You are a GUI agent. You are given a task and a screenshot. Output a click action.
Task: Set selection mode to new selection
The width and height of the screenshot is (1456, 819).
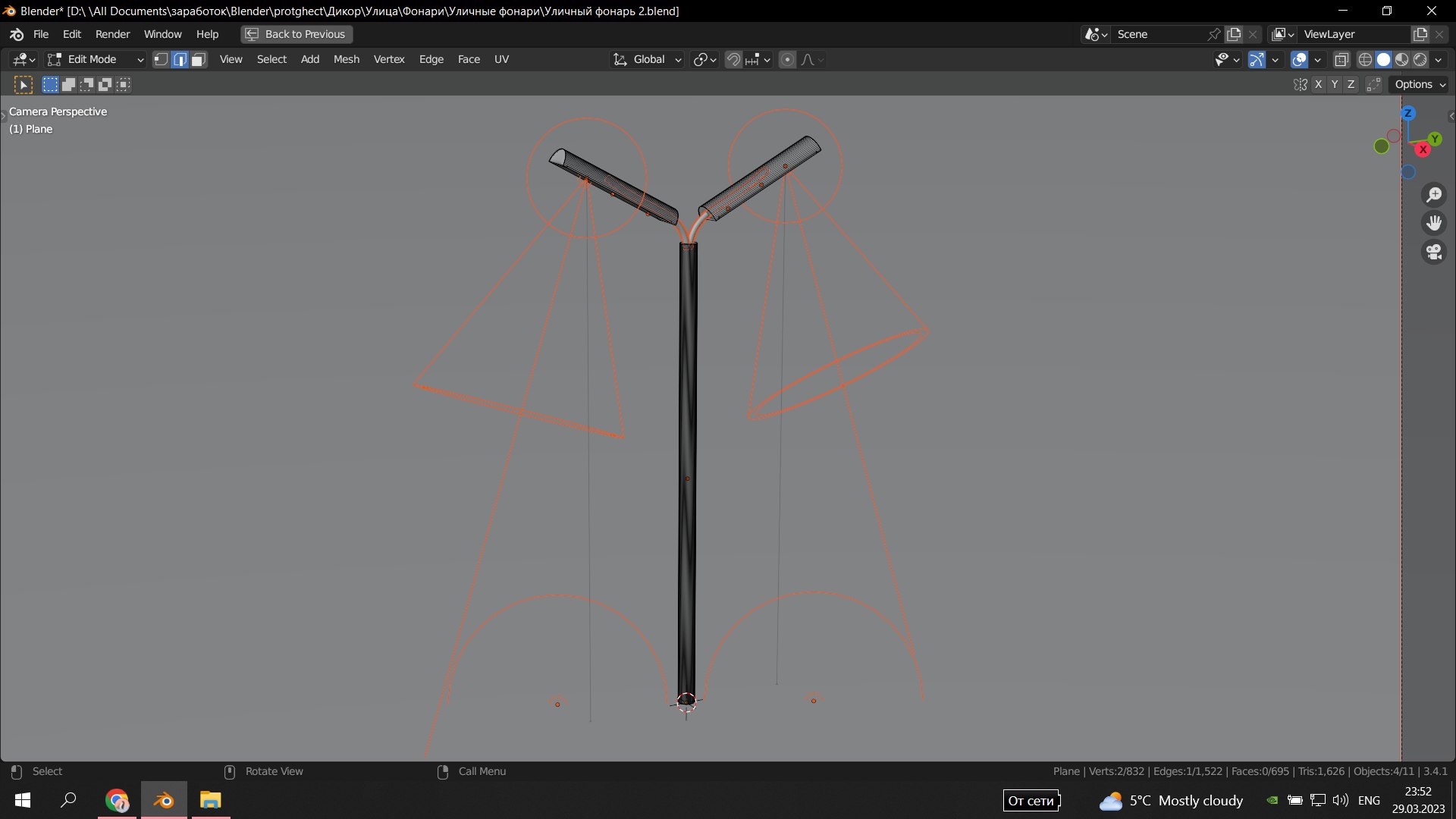50,84
